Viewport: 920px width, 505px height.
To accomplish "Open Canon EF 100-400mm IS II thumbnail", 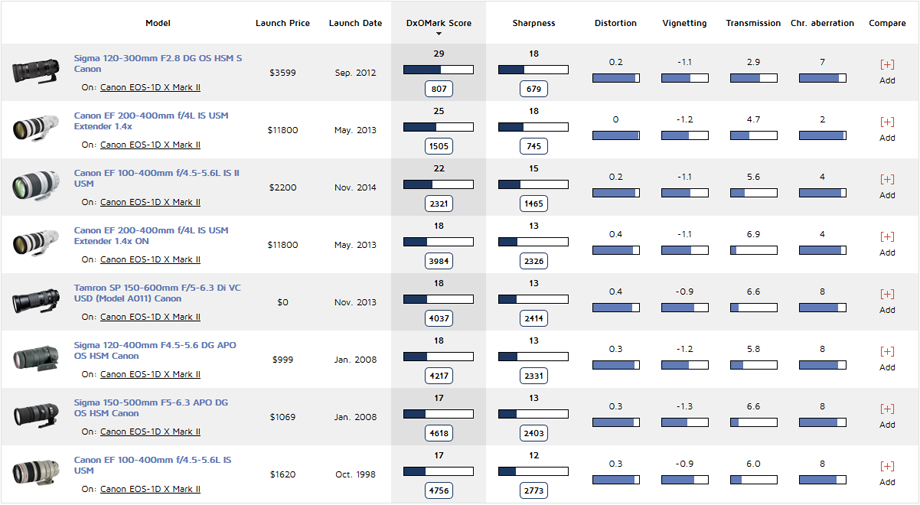I will pyautogui.click(x=36, y=187).
